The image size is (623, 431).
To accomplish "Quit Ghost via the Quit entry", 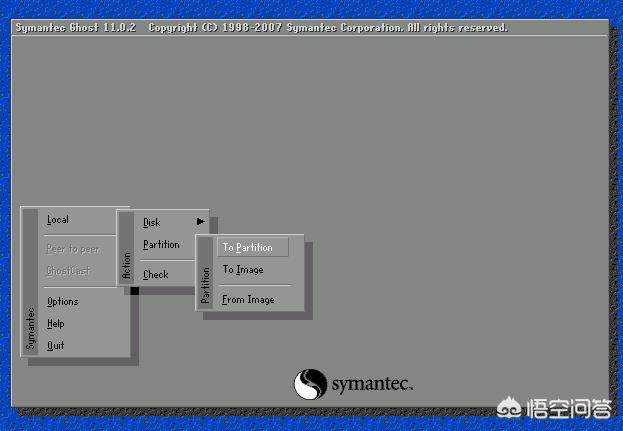I will click(56, 346).
